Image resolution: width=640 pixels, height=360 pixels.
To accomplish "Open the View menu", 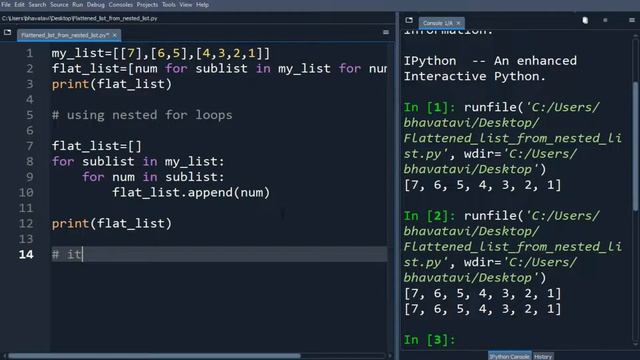I will point(186,4).
